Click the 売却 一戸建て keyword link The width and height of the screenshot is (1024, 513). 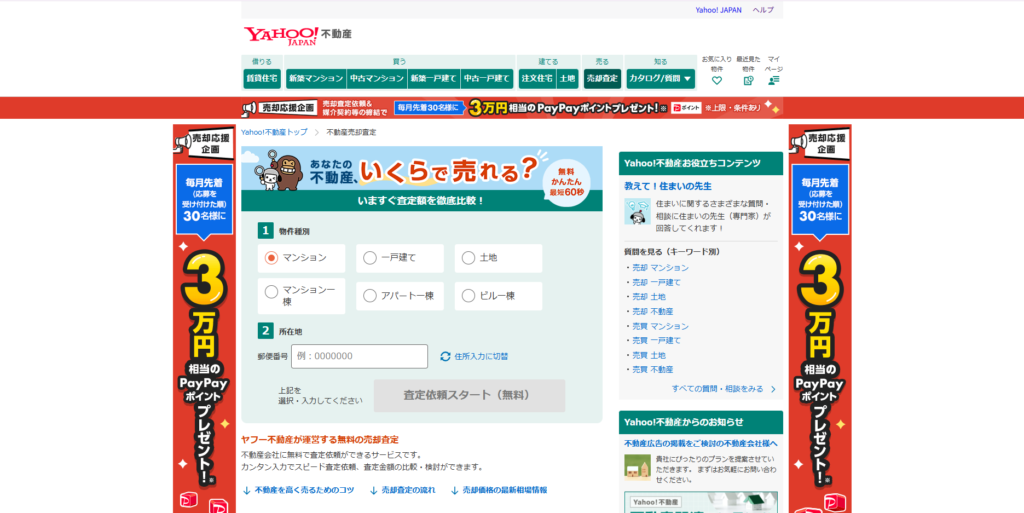(x=656, y=283)
